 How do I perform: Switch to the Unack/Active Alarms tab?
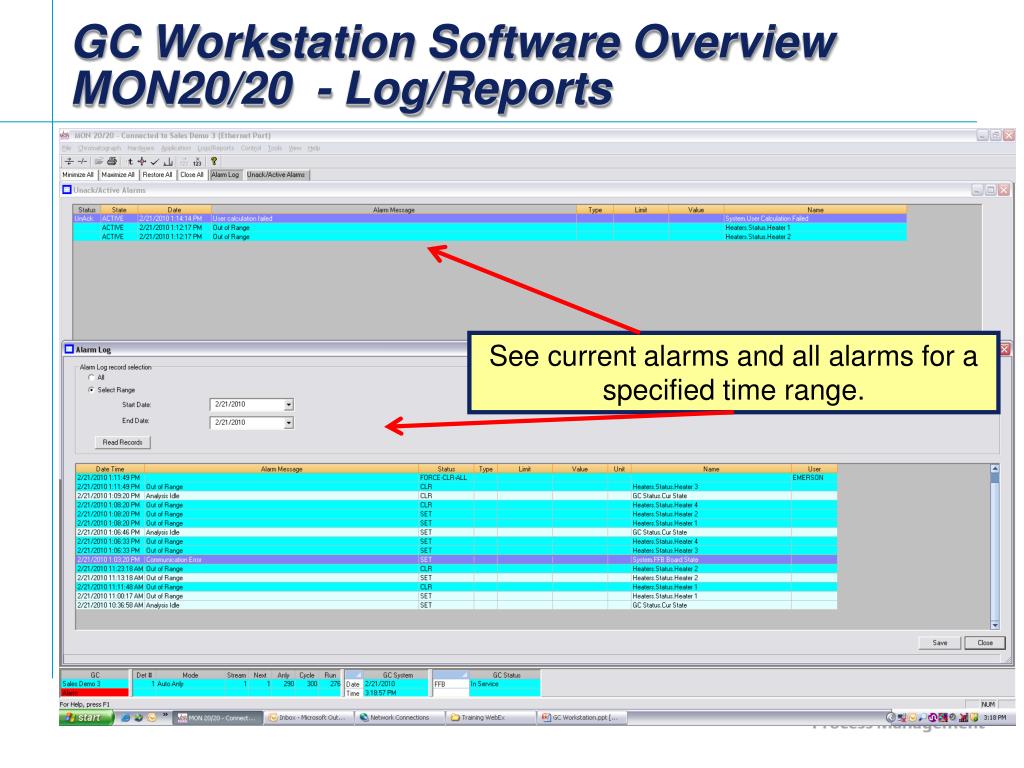276,175
